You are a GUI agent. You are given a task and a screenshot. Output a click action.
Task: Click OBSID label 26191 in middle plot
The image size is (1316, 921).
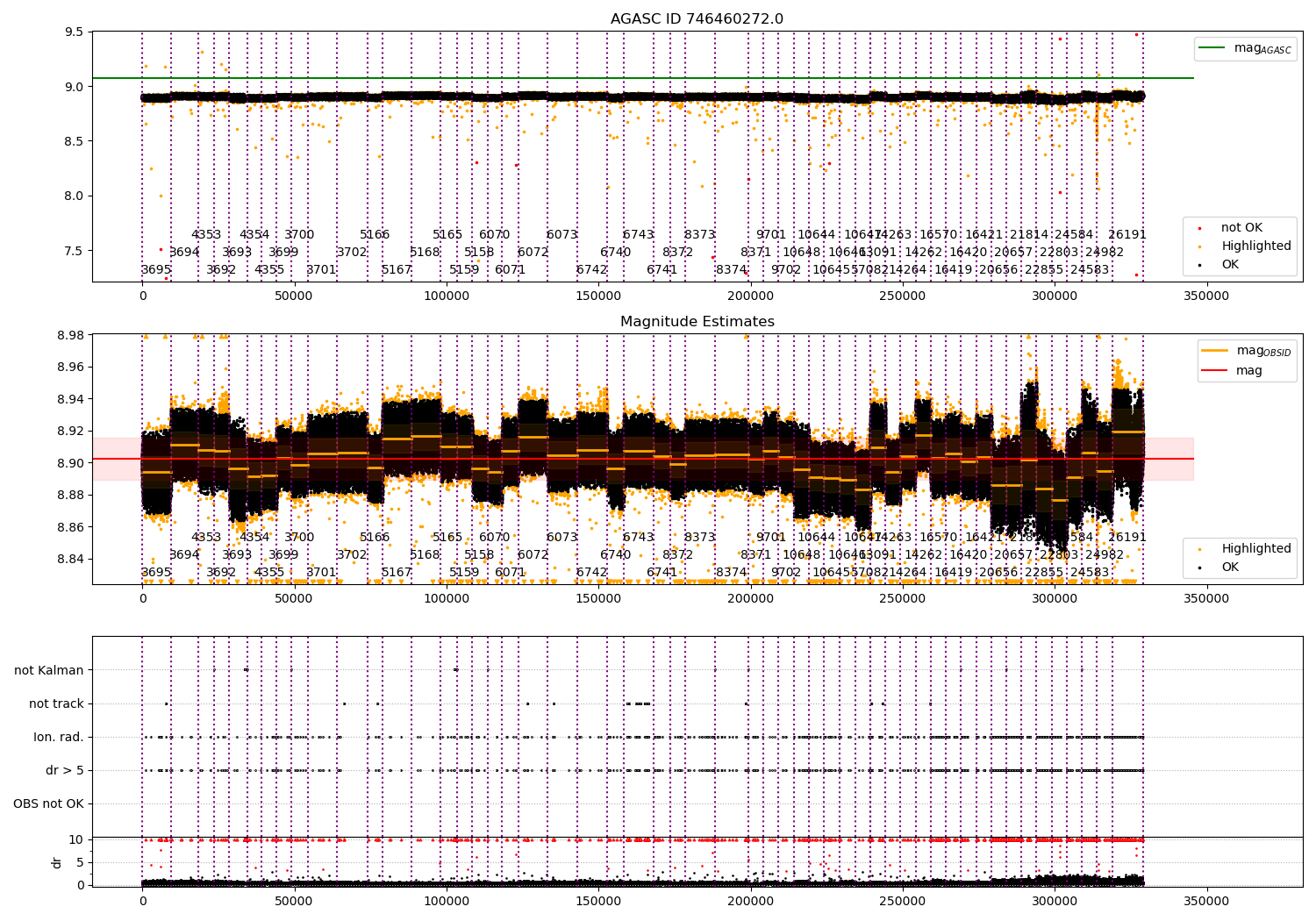click(x=1127, y=537)
